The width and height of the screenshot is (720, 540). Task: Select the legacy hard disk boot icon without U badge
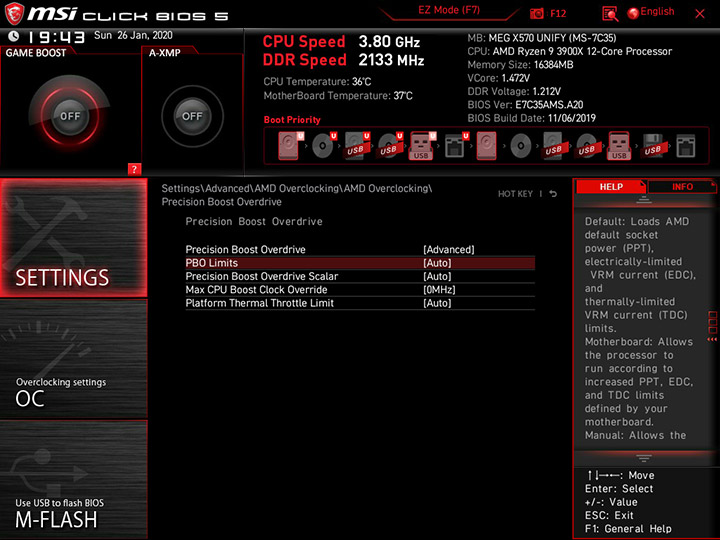pos(486,146)
